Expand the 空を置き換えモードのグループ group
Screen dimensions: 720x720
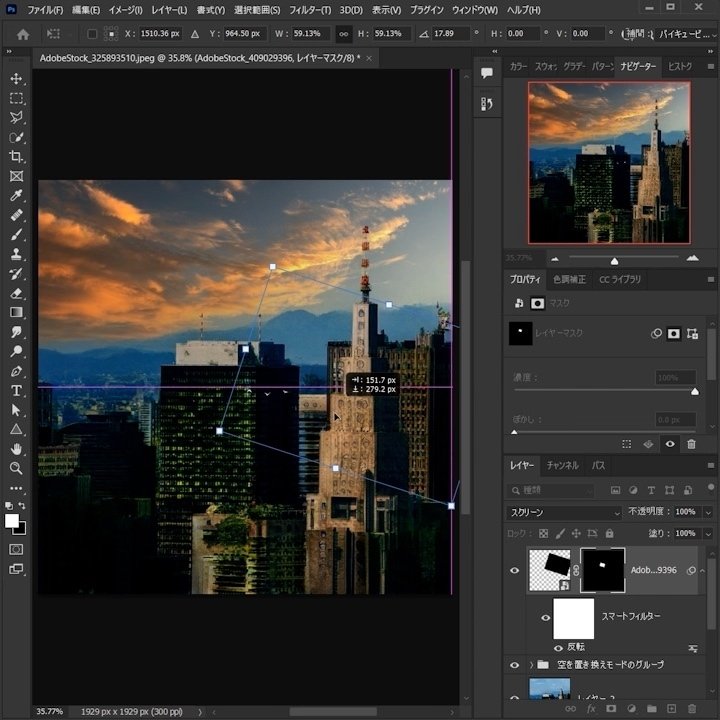531,665
